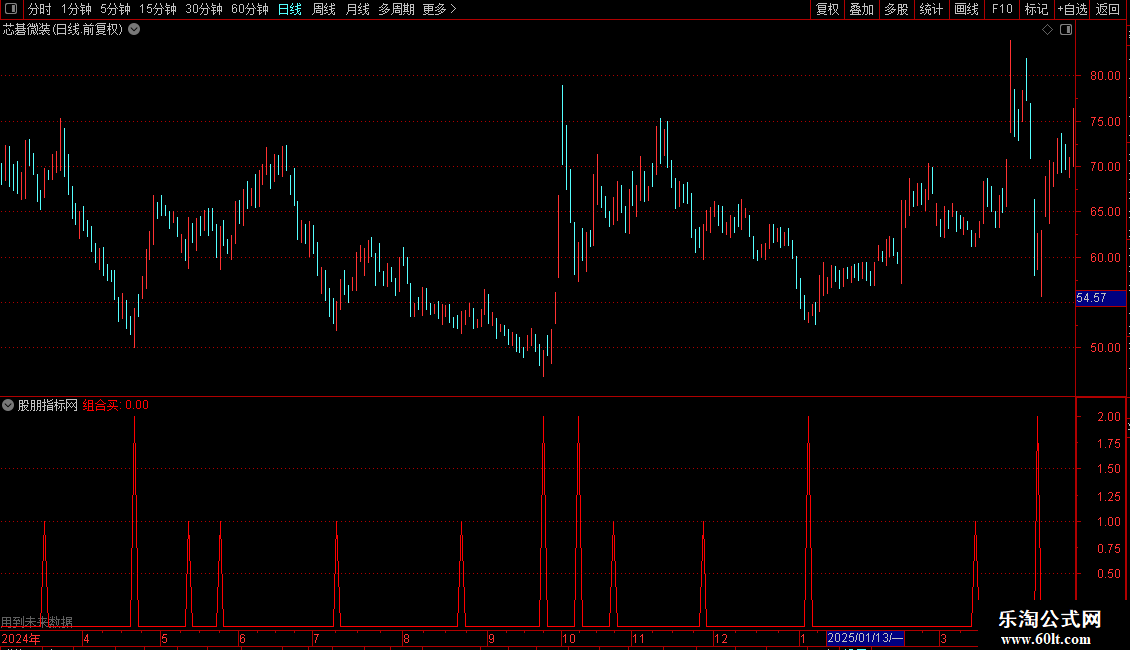Open the 多周期 multi-period view

point(396,9)
